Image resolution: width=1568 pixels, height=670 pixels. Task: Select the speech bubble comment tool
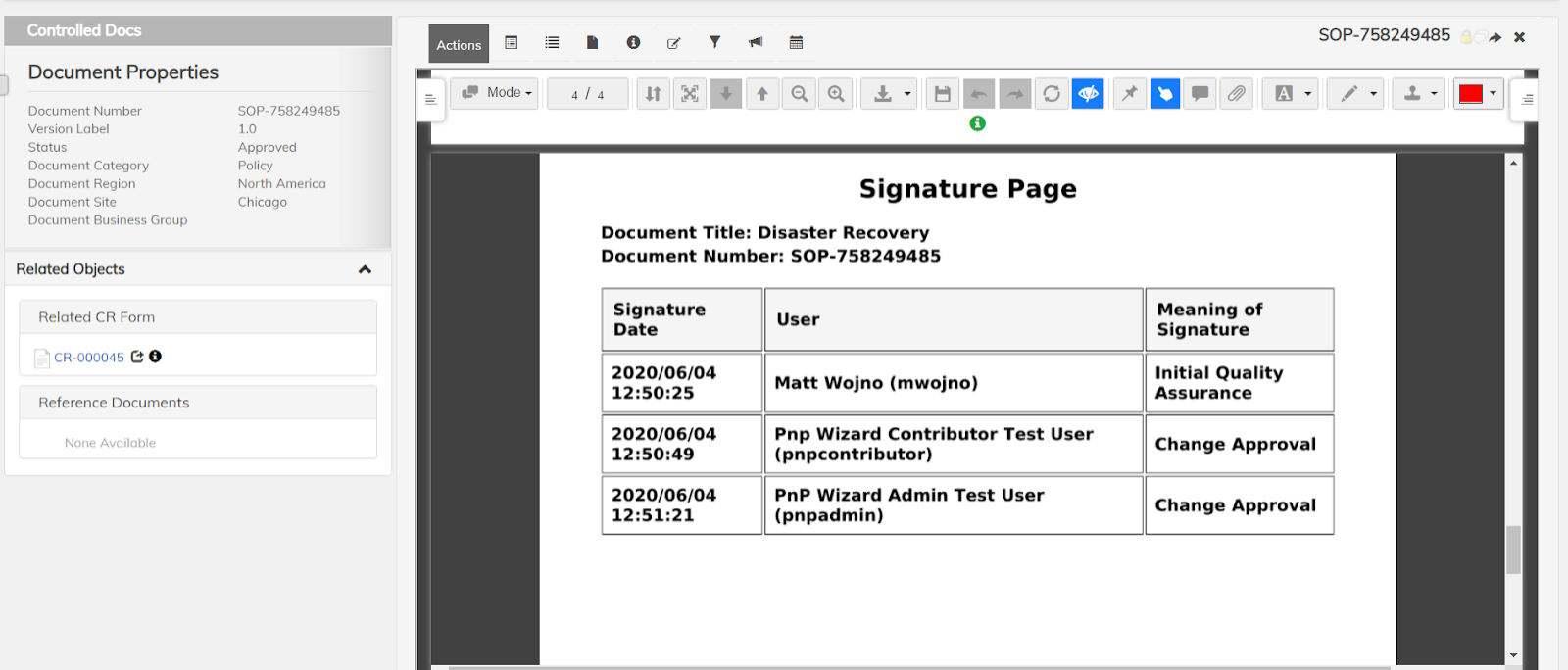[x=1200, y=94]
